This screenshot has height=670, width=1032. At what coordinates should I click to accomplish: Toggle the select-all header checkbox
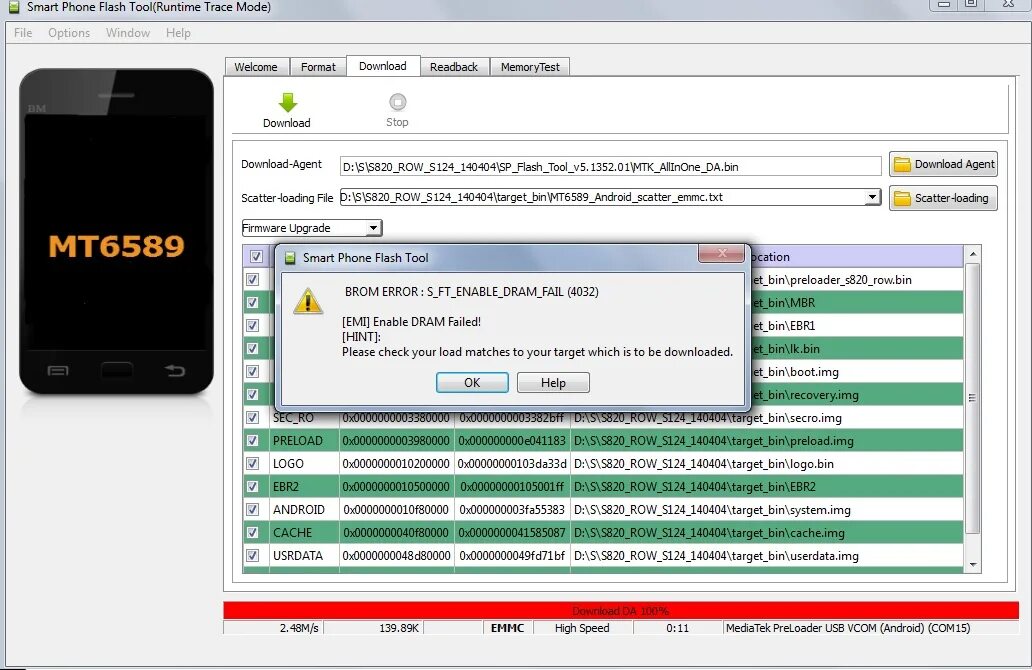[x=256, y=257]
